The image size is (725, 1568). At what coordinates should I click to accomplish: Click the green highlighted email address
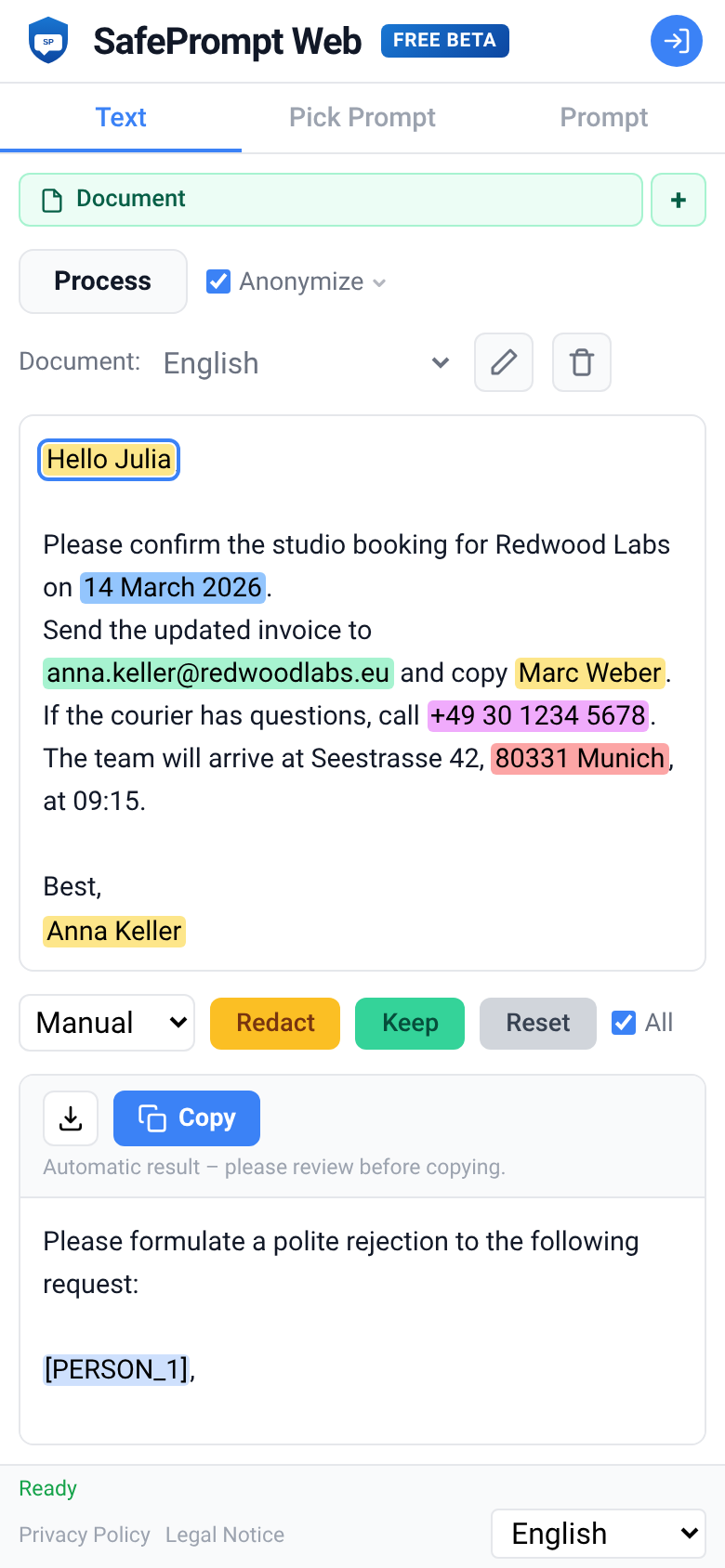pyautogui.click(x=218, y=673)
